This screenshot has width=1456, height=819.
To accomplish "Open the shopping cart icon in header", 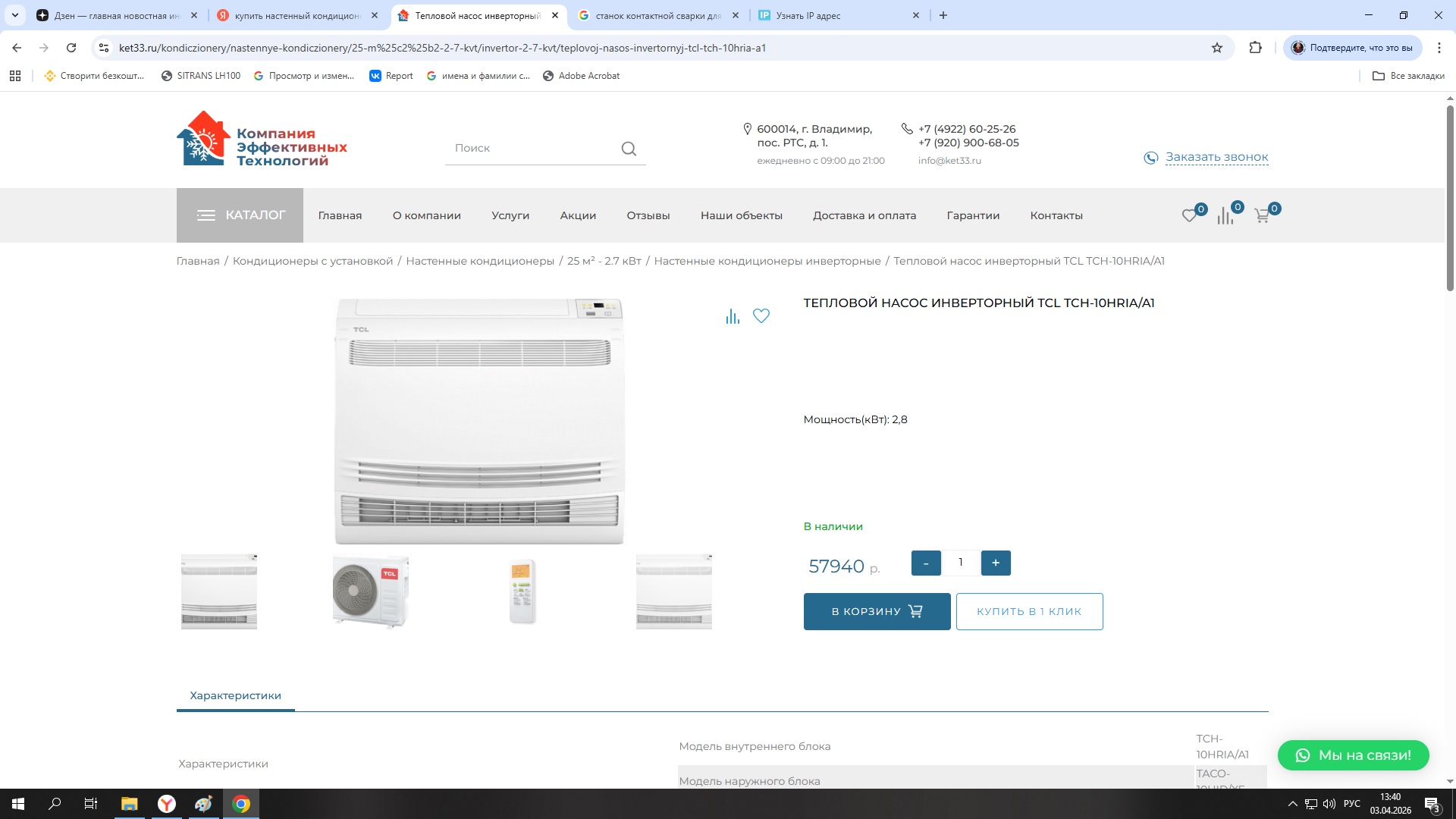I will [1262, 216].
